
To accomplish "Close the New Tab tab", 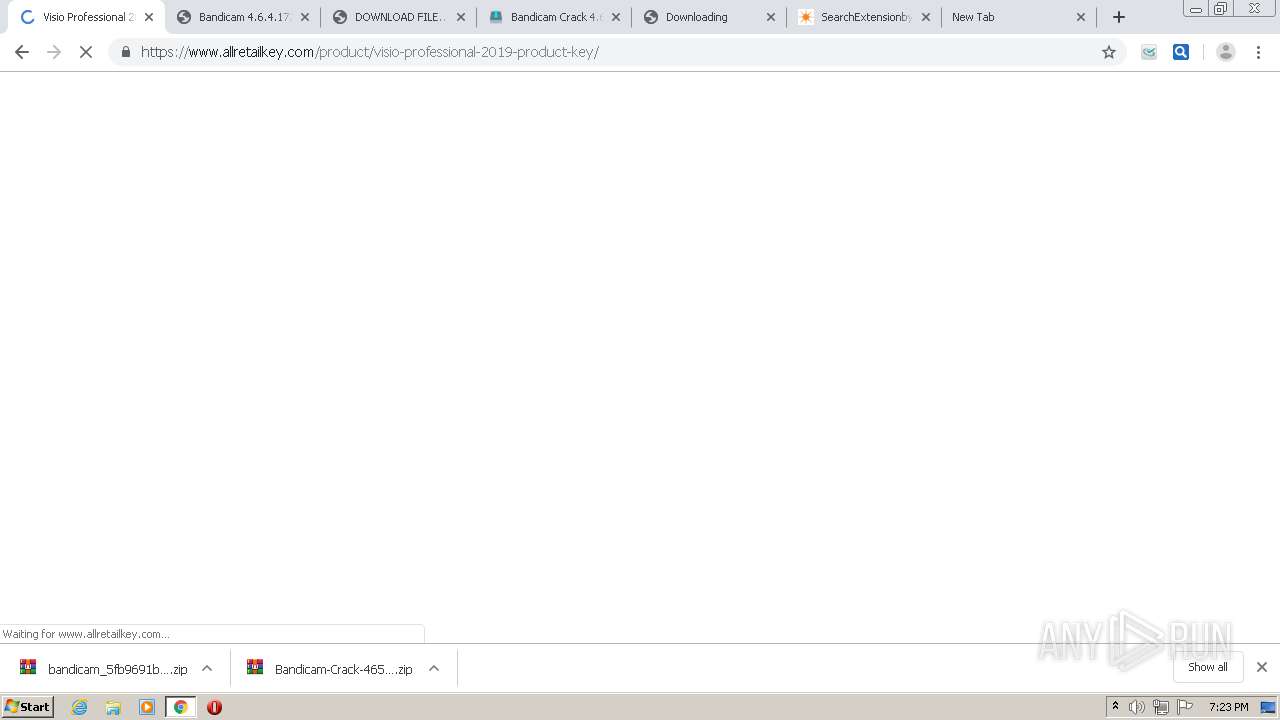I will (1081, 17).
